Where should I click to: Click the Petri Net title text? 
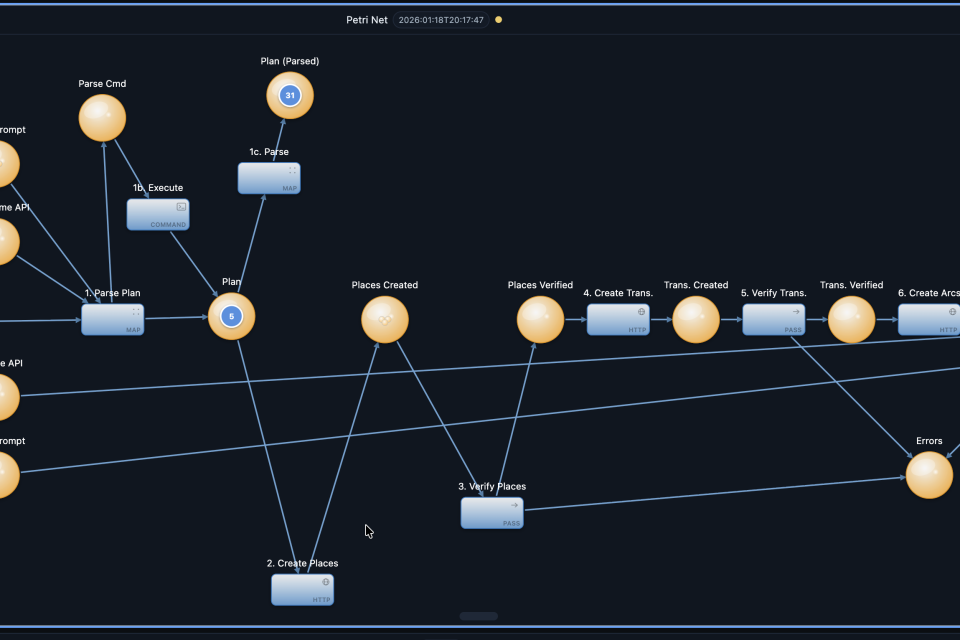click(x=365, y=19)
